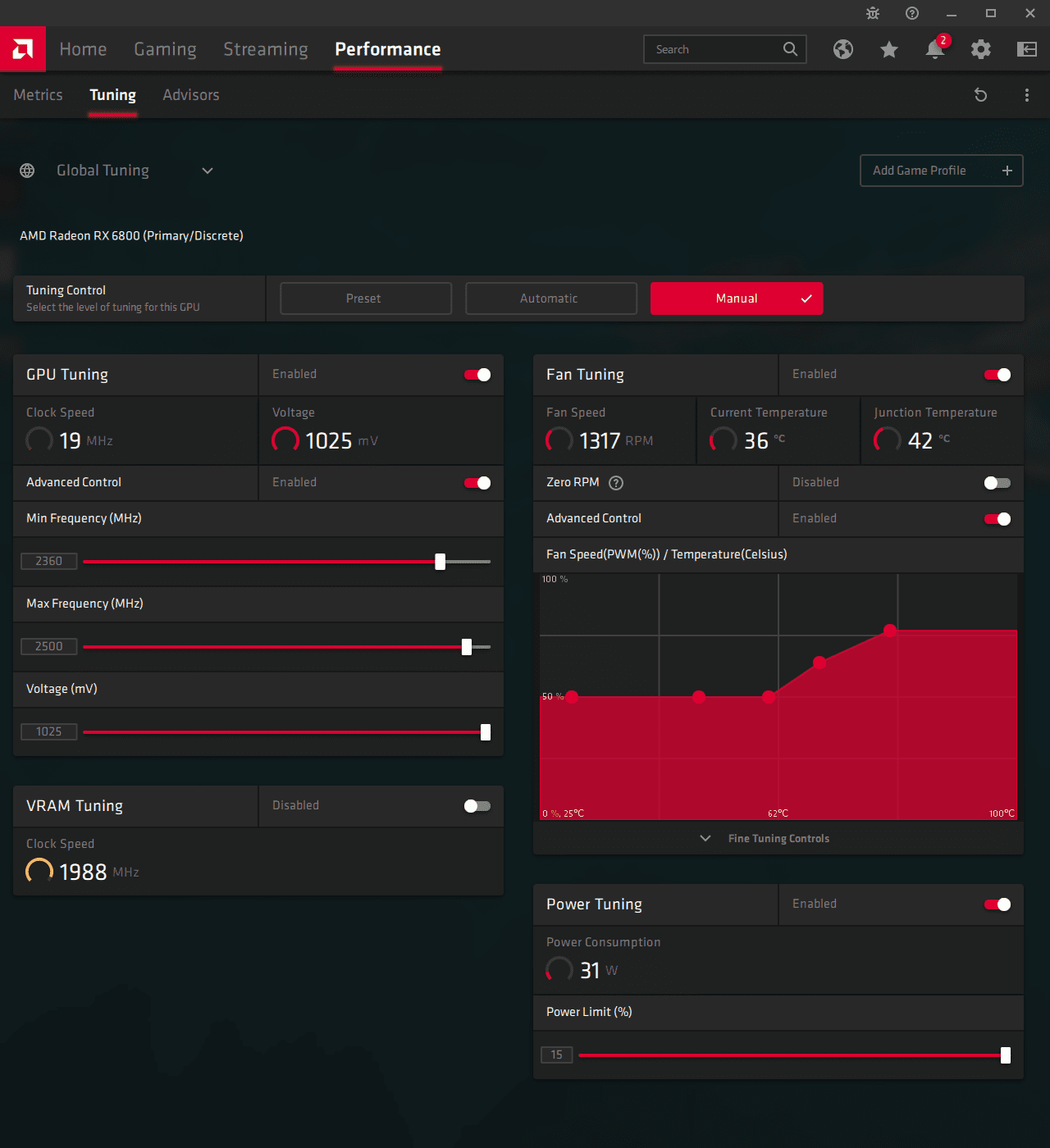Select the Tuning subtab

(113, 95)
